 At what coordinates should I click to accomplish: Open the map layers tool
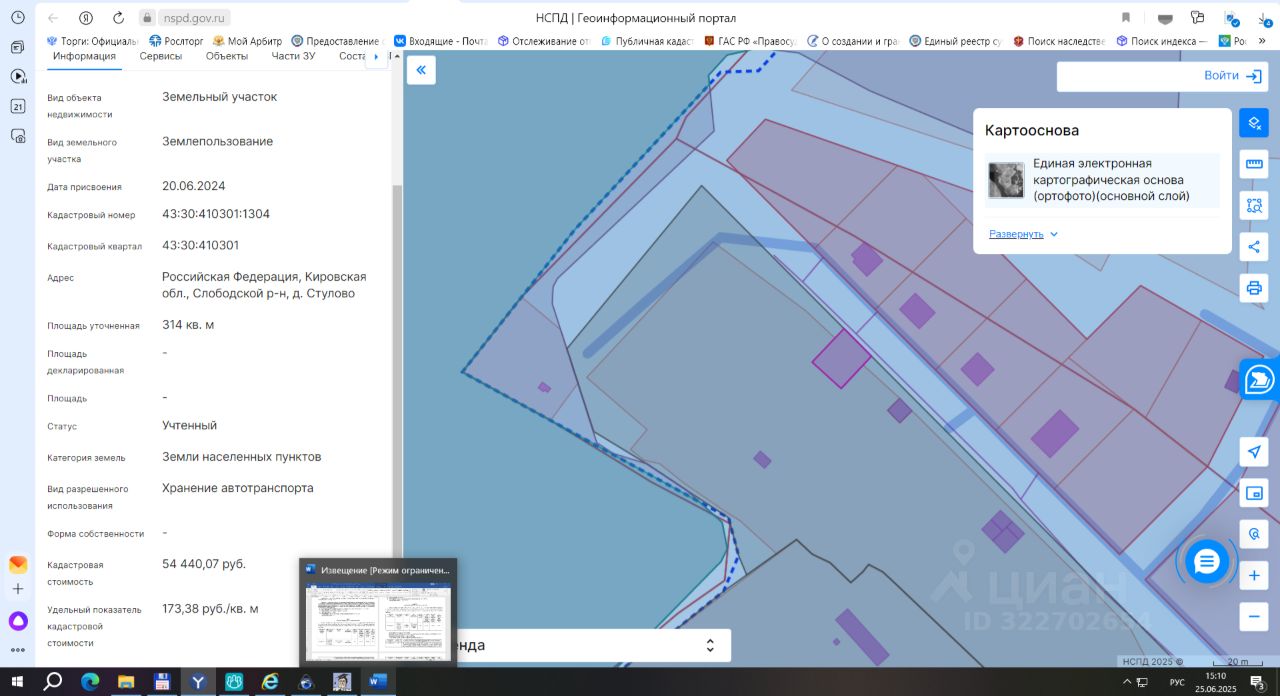[1254, 123]
